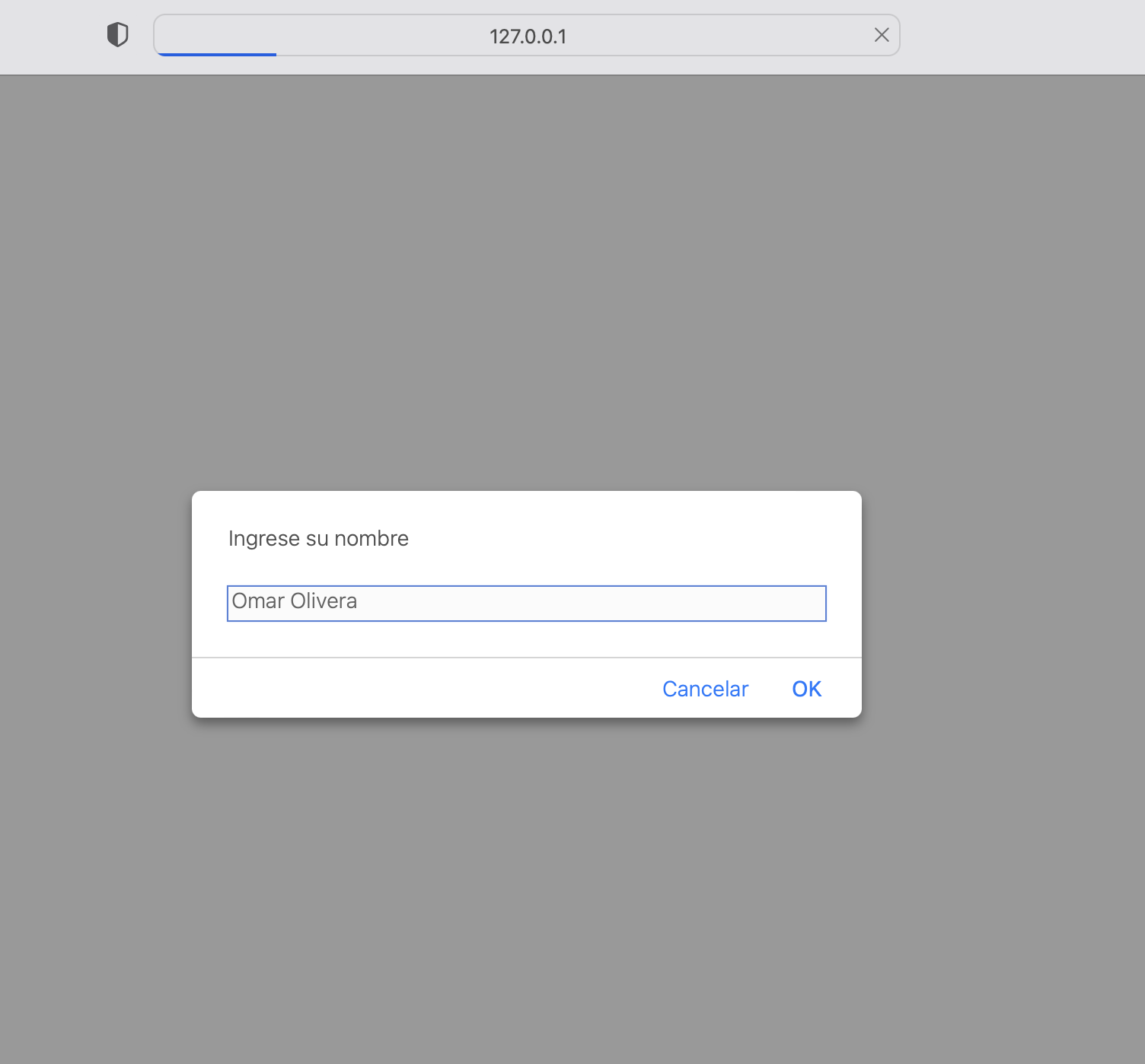Stop page loading with the X icon
The height and width of the screenshot is (1064, 1145).
point(882,35)
